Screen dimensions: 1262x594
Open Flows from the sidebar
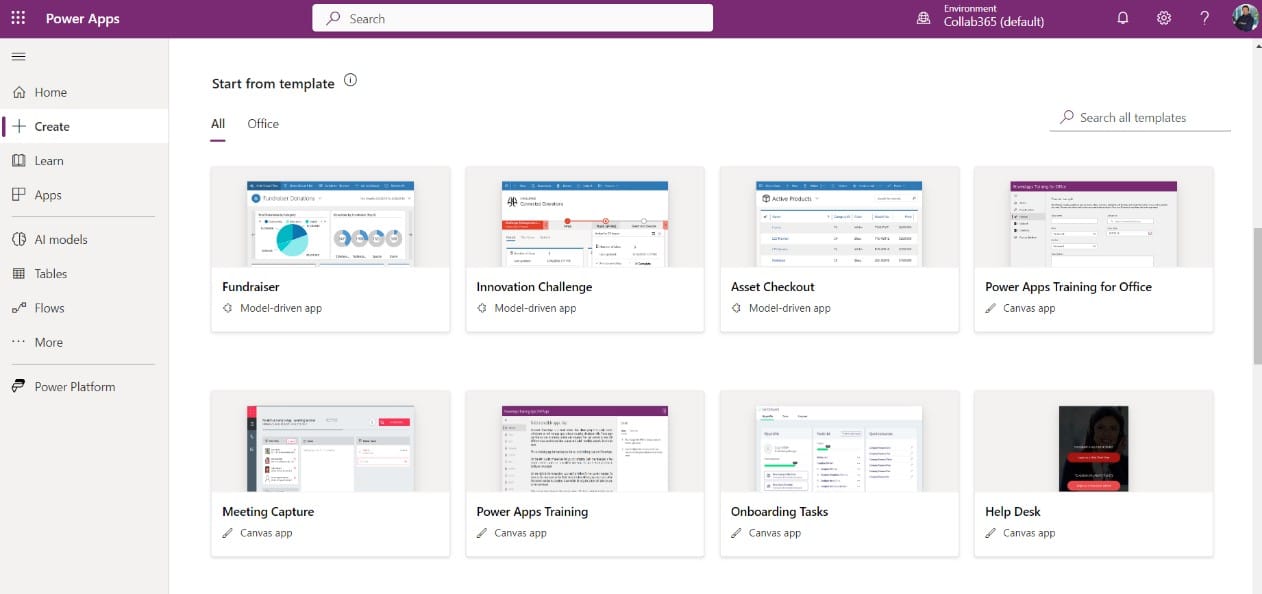pos(49,308)
